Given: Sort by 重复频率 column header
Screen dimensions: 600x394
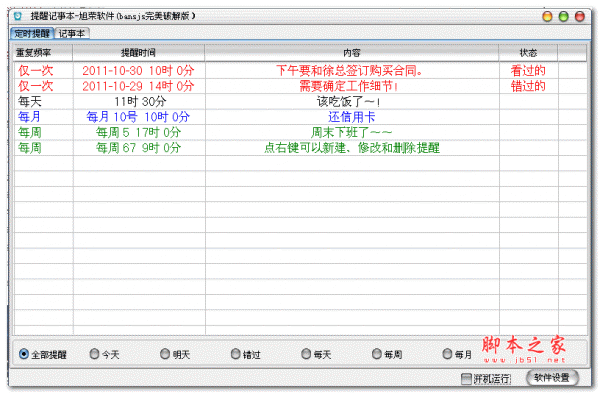Looking at the screenshot, I should (x=43, y=53).
